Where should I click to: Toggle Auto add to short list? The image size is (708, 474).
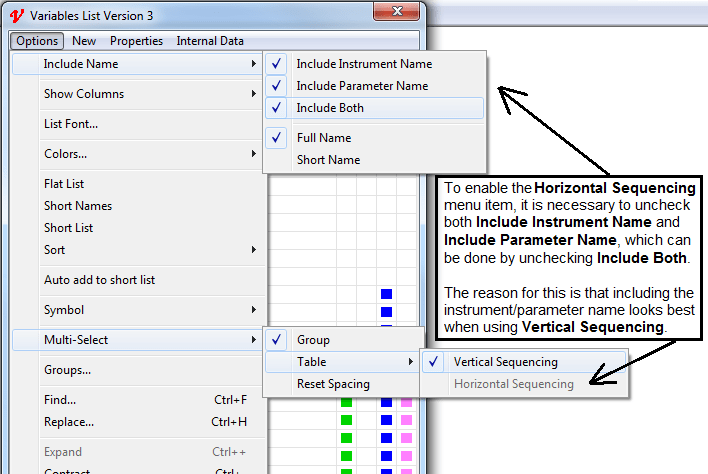[x=137, y=280]
